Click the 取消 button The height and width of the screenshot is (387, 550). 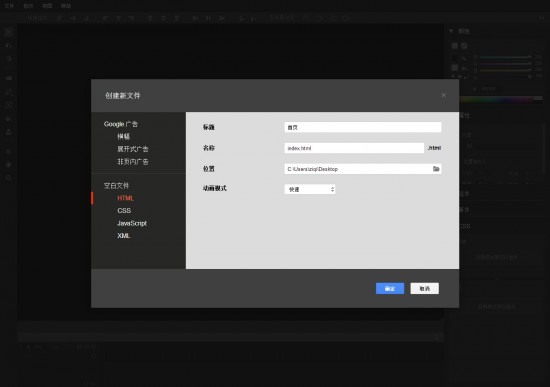coord(424,288)
